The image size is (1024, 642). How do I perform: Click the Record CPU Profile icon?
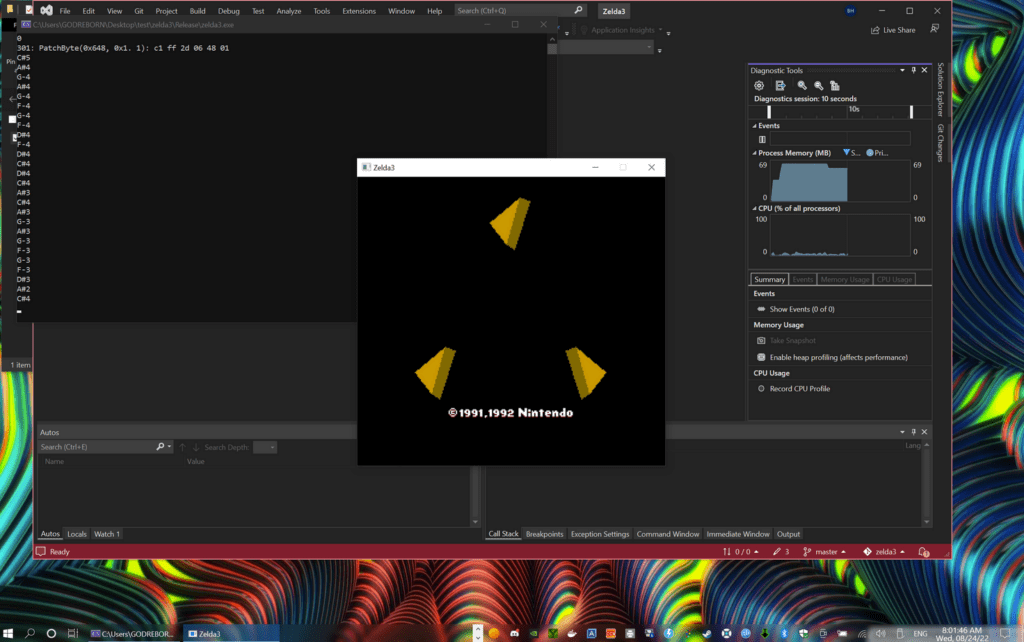pyautogui.click(x=760, y=388)
